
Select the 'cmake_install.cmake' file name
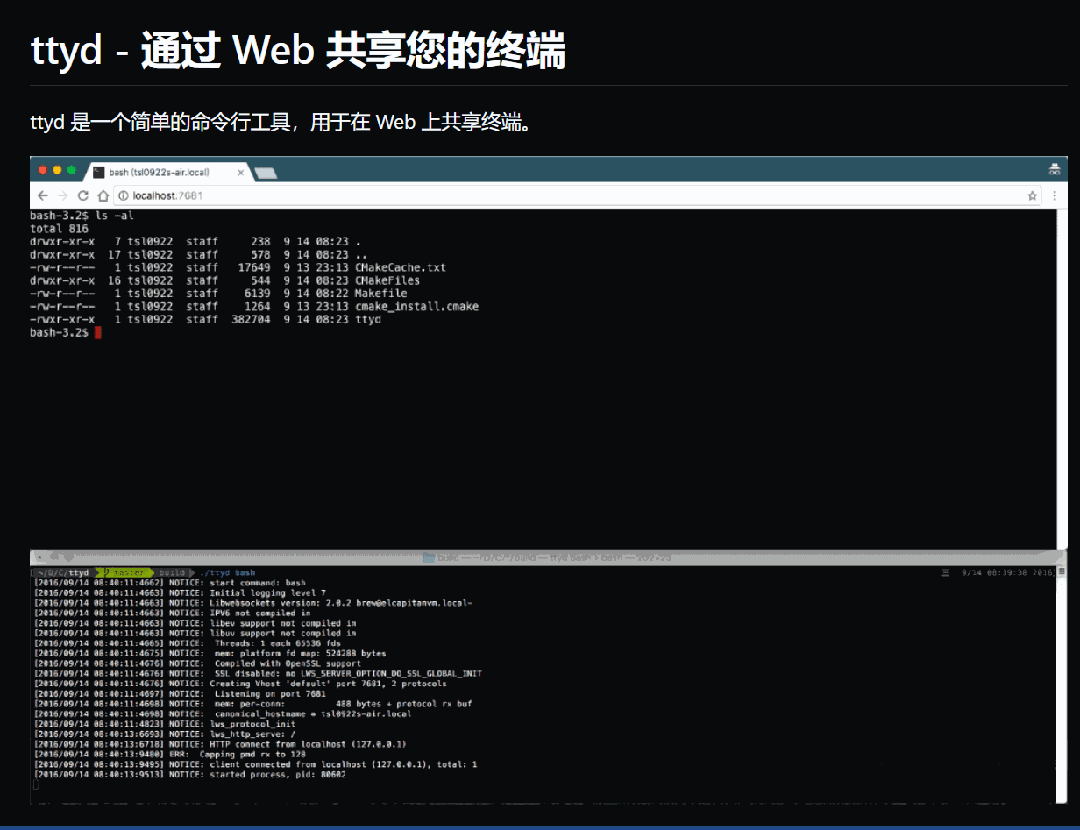click(417, 307)
